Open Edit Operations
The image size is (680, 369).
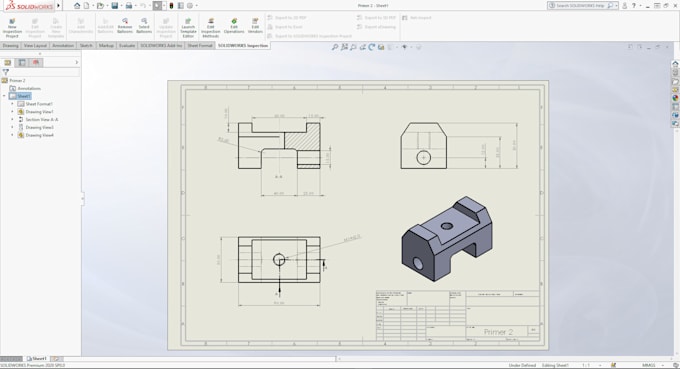tap(234, 26)
